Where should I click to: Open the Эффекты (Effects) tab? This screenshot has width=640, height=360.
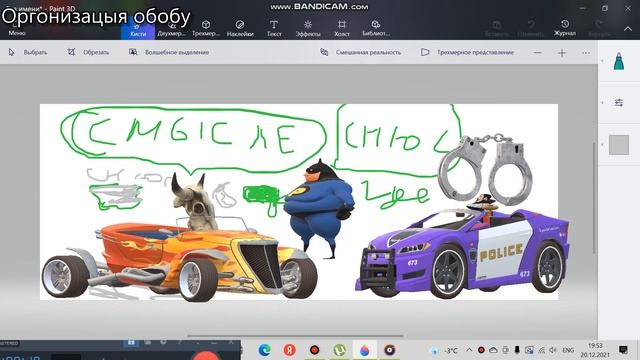tap(308, 30)
